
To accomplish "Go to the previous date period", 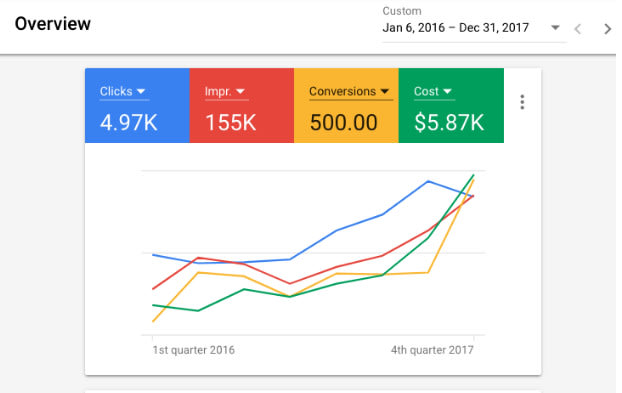I will point(578,29).
